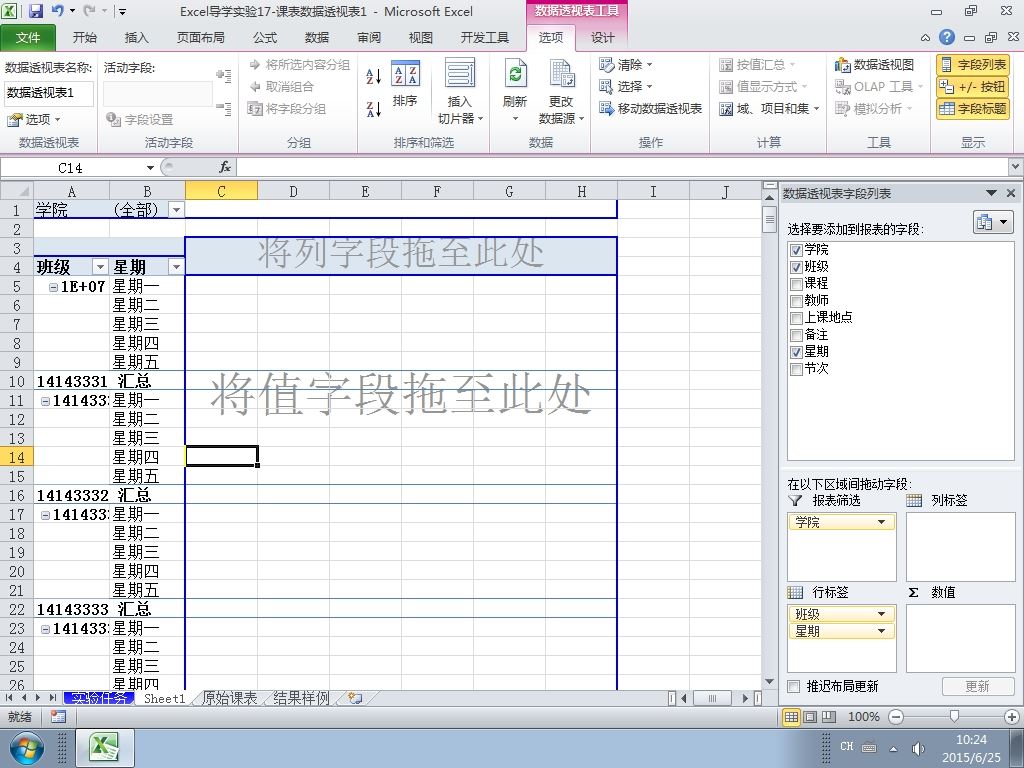The image size is (1024, 768).
Task: Switch to Normal view in status bar
Action: point(792,717)
